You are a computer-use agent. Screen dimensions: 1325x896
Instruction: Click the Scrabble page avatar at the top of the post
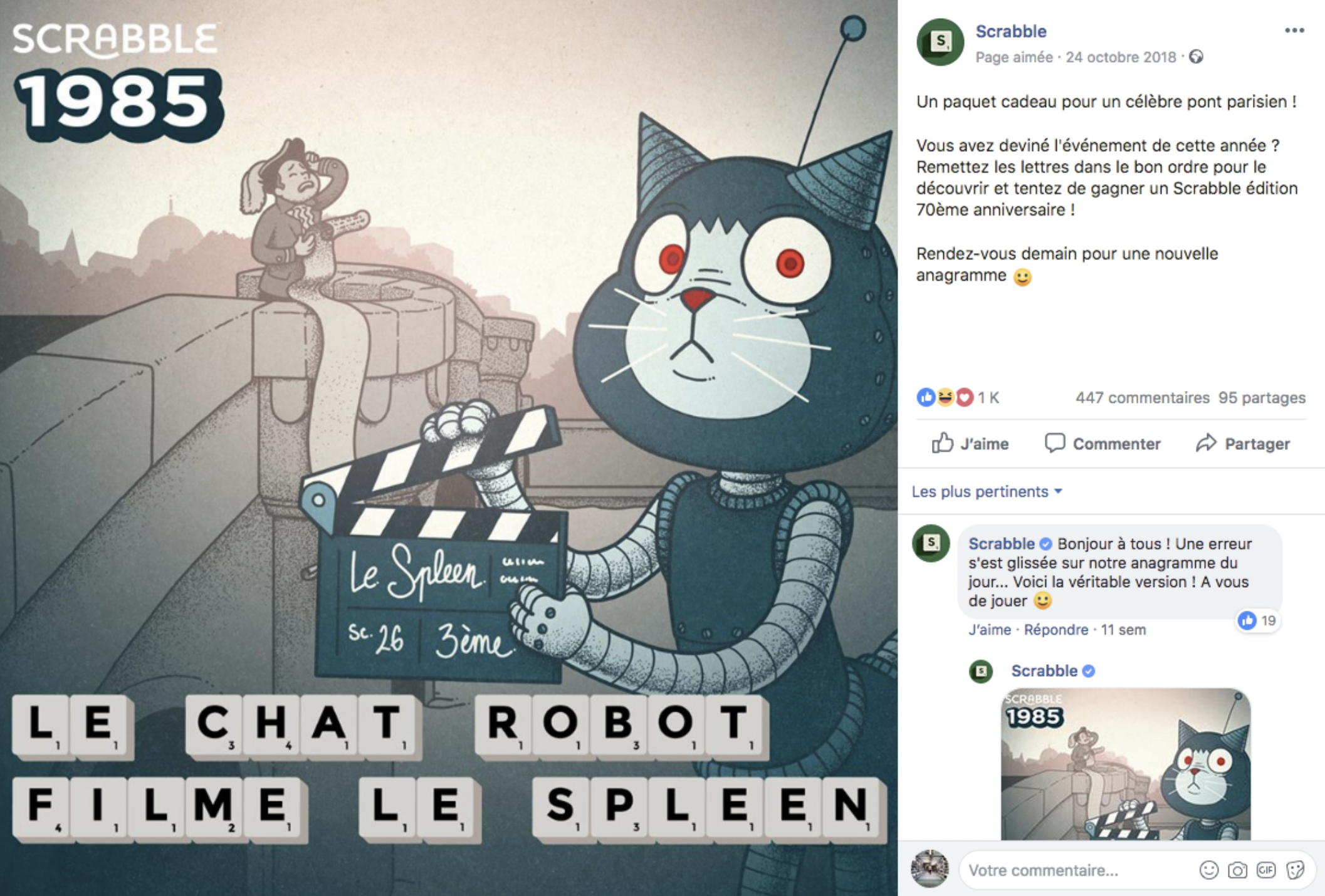940,42
